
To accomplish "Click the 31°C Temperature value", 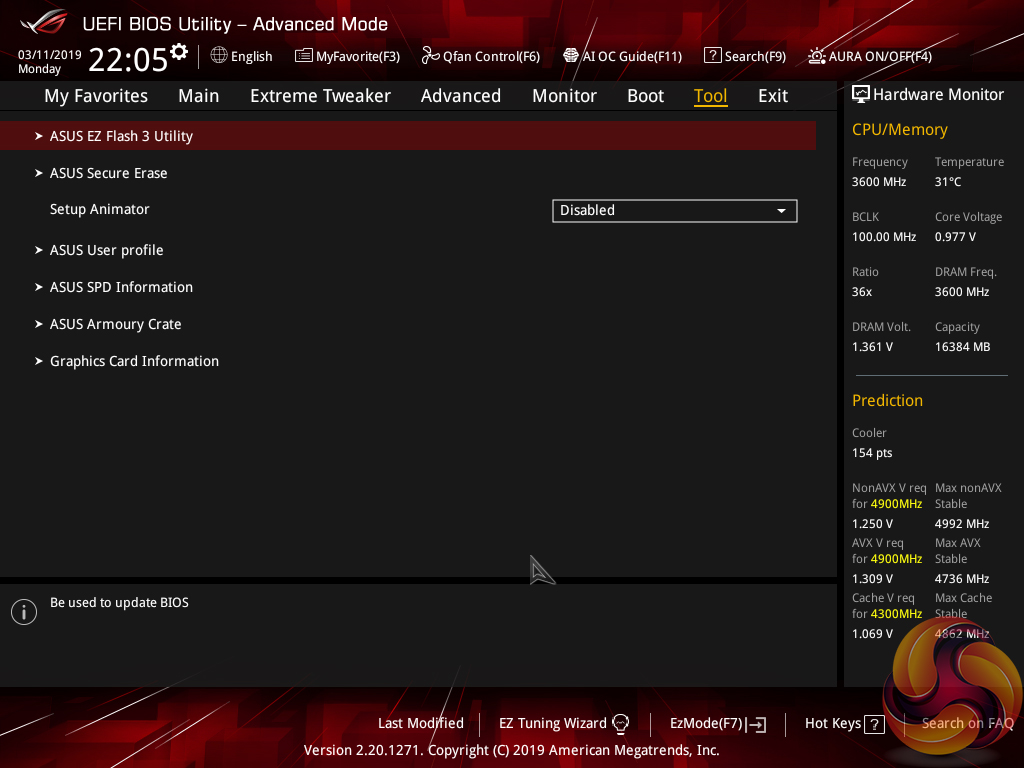I will [948, 182].
